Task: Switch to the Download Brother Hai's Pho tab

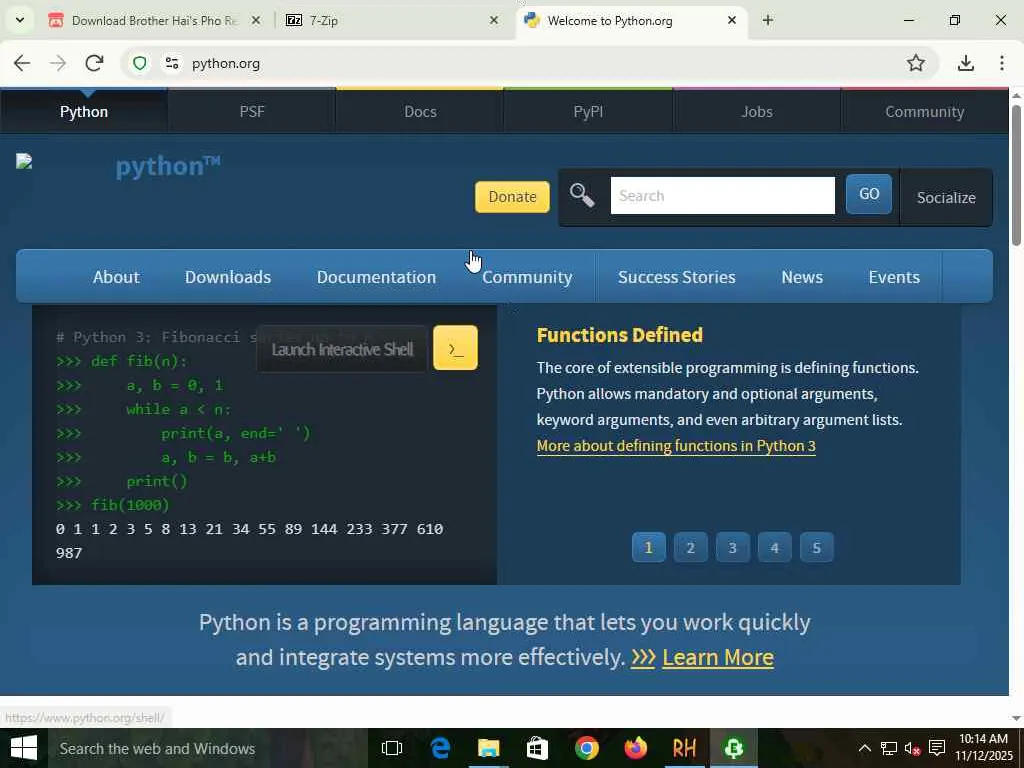Action: coord(155,20)
